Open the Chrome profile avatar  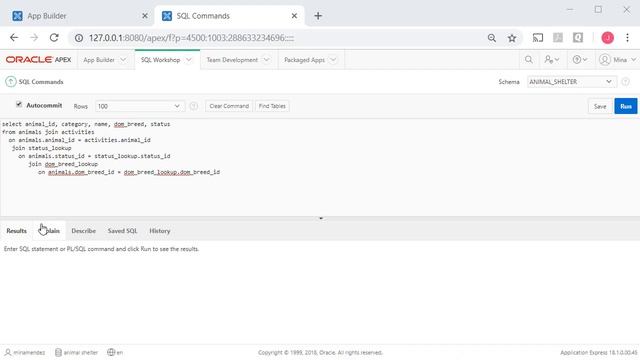pos(607,38)
